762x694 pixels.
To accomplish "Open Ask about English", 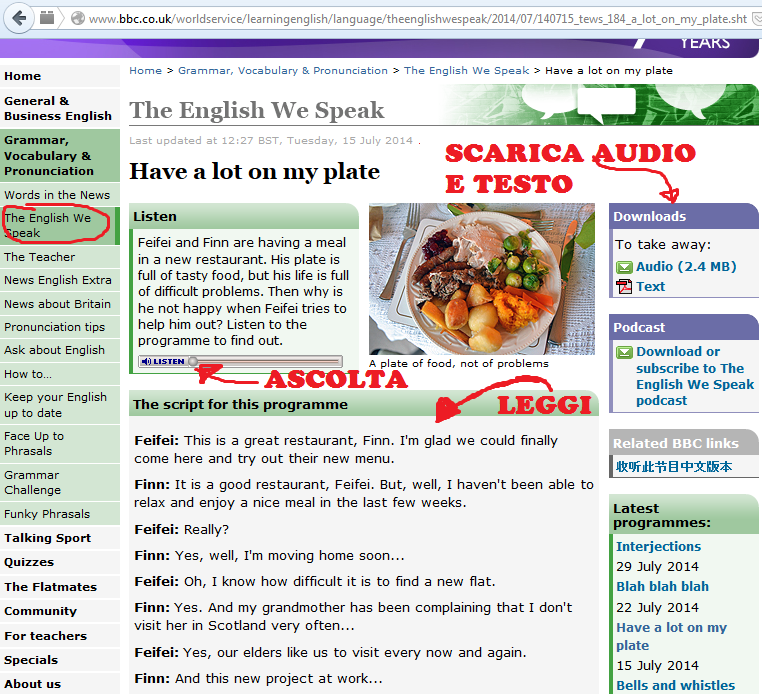I will pos(60,350).
